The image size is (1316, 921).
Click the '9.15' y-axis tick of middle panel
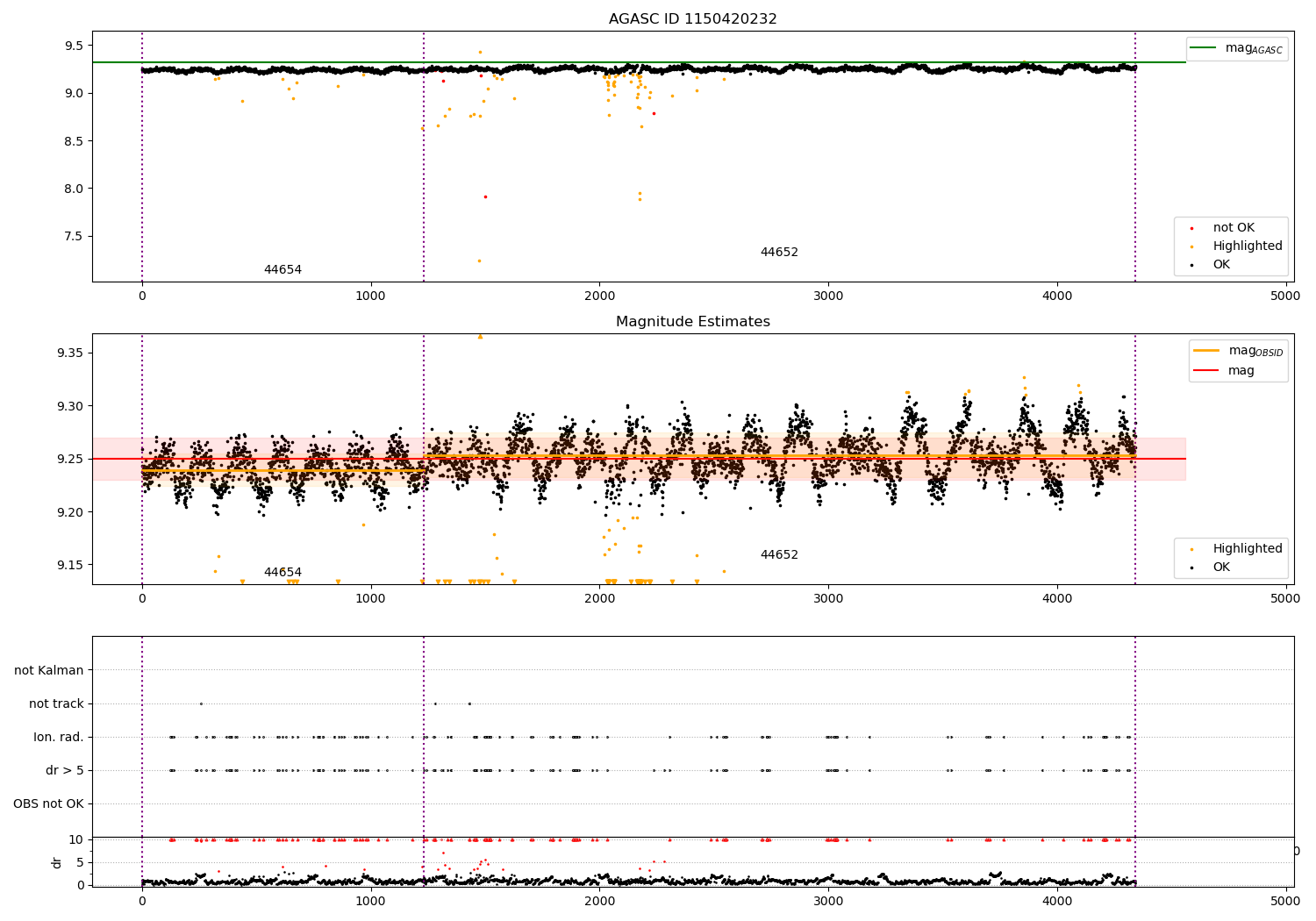click(x=71, y=565)
